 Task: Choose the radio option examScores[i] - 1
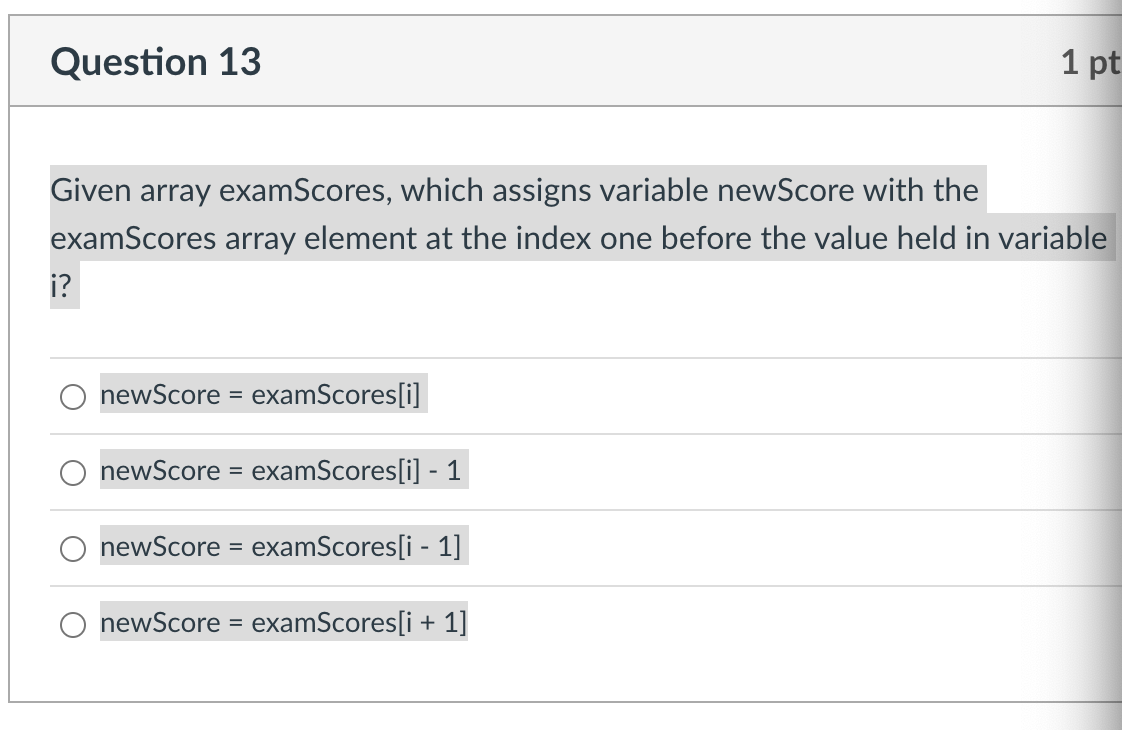73,472
